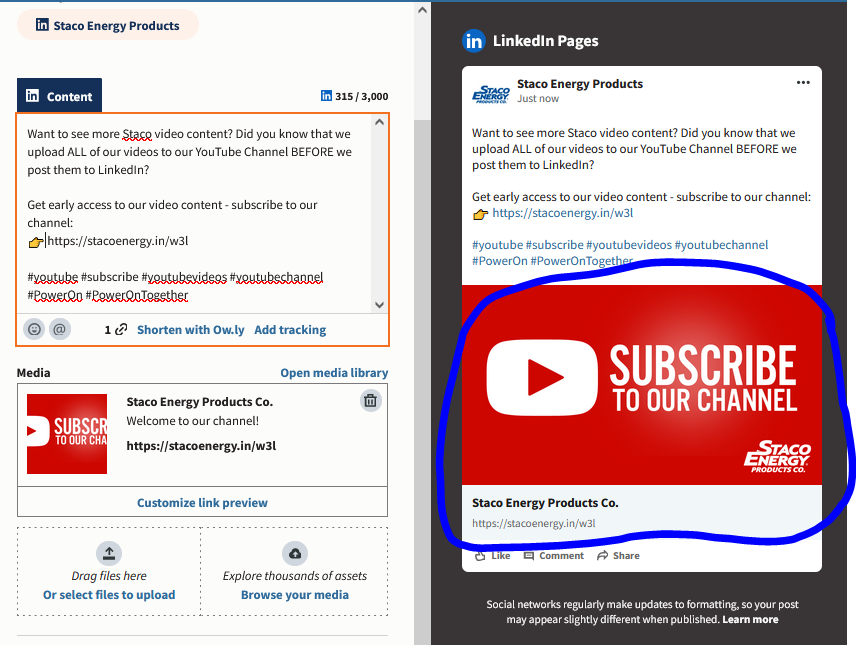Click the @ mention icon

(60, 329)
